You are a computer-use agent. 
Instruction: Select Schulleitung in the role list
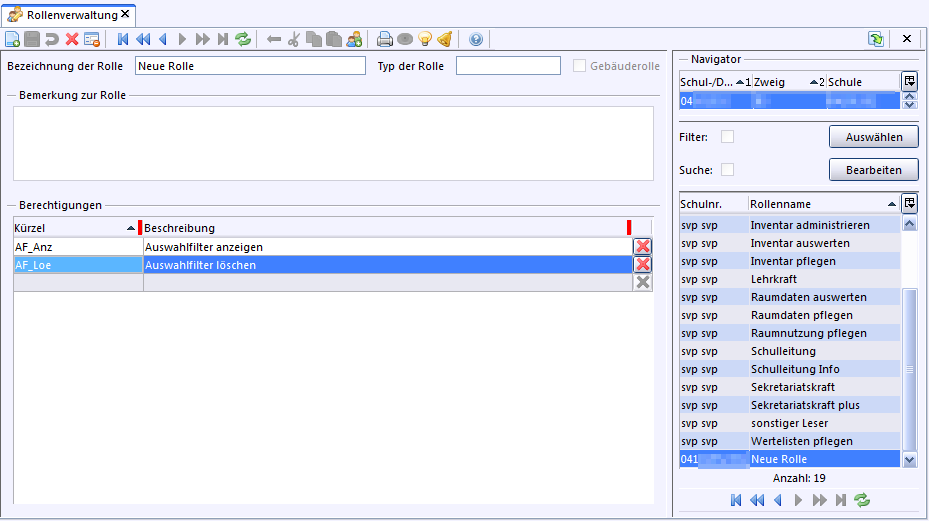point(783,351)
